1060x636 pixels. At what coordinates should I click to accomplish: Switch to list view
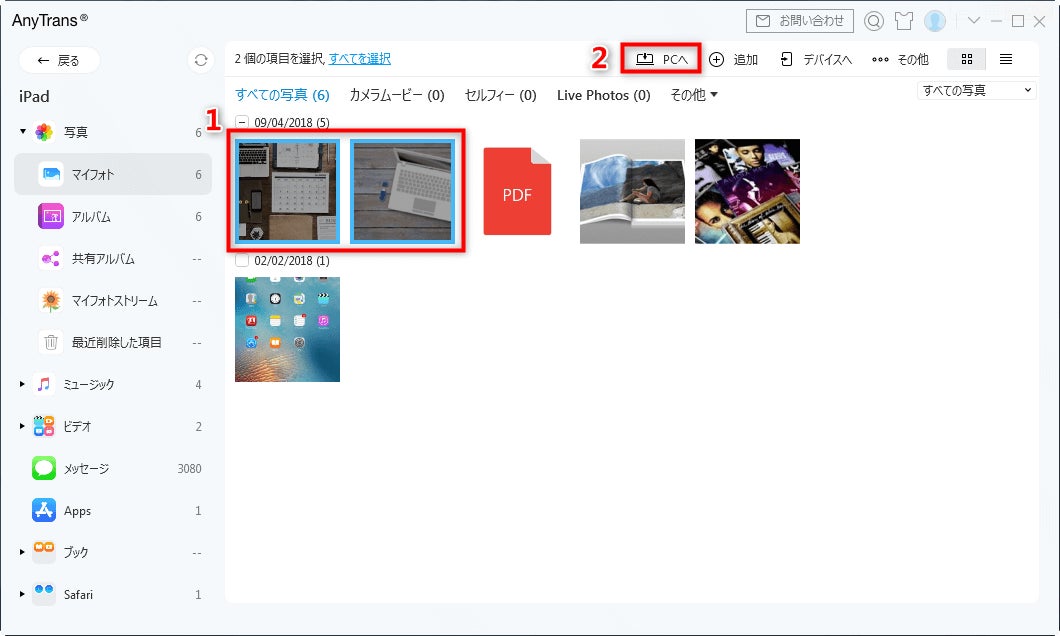(1006, 59)
